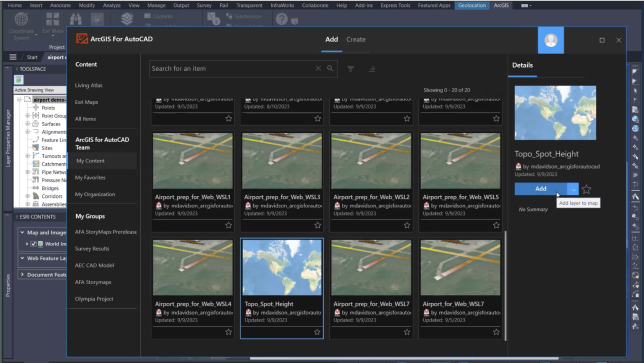Open the ArcGIS ribbon tab
Image resolution: width=644 pixels, height=363 pixels.
[x=501, y=5]
